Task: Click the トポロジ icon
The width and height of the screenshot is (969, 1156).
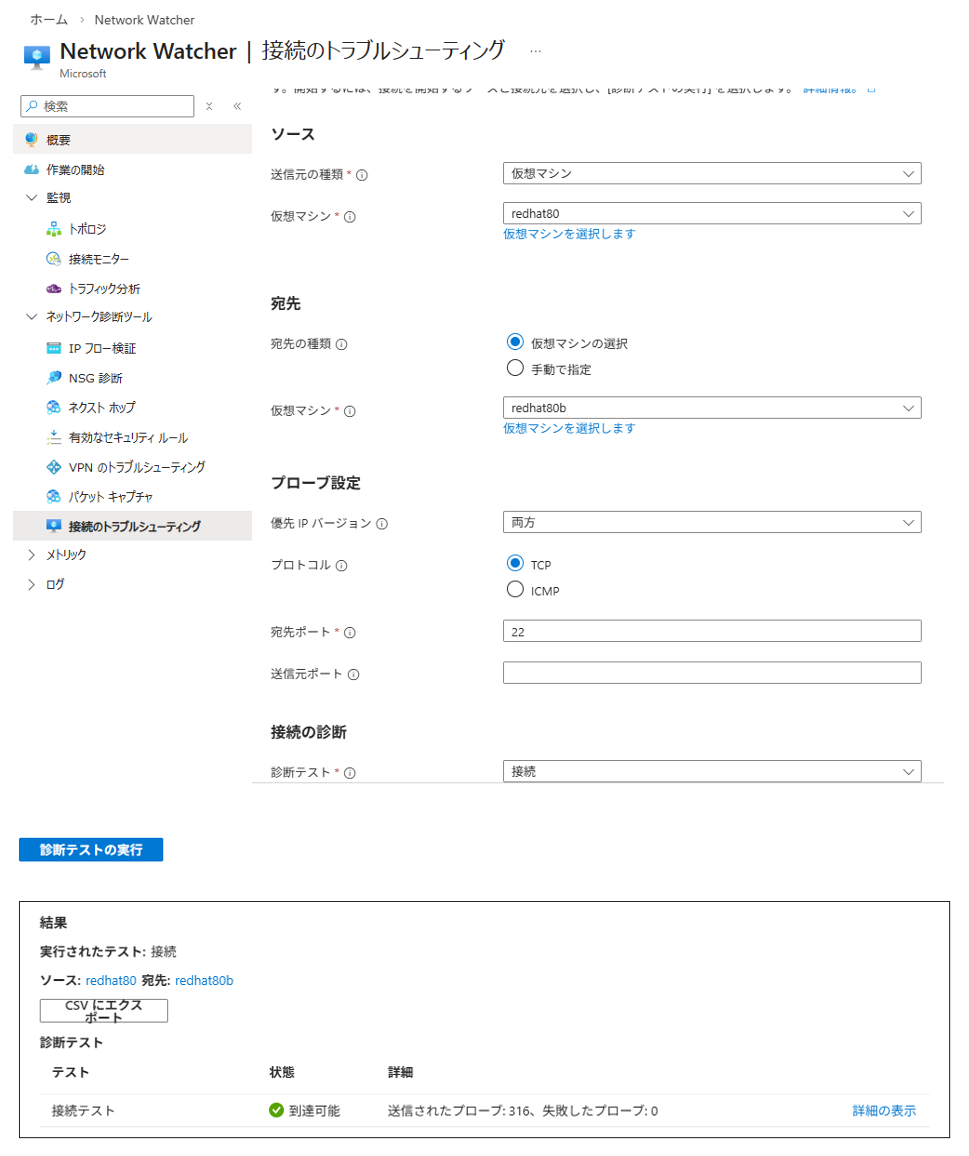Action: 54,229
